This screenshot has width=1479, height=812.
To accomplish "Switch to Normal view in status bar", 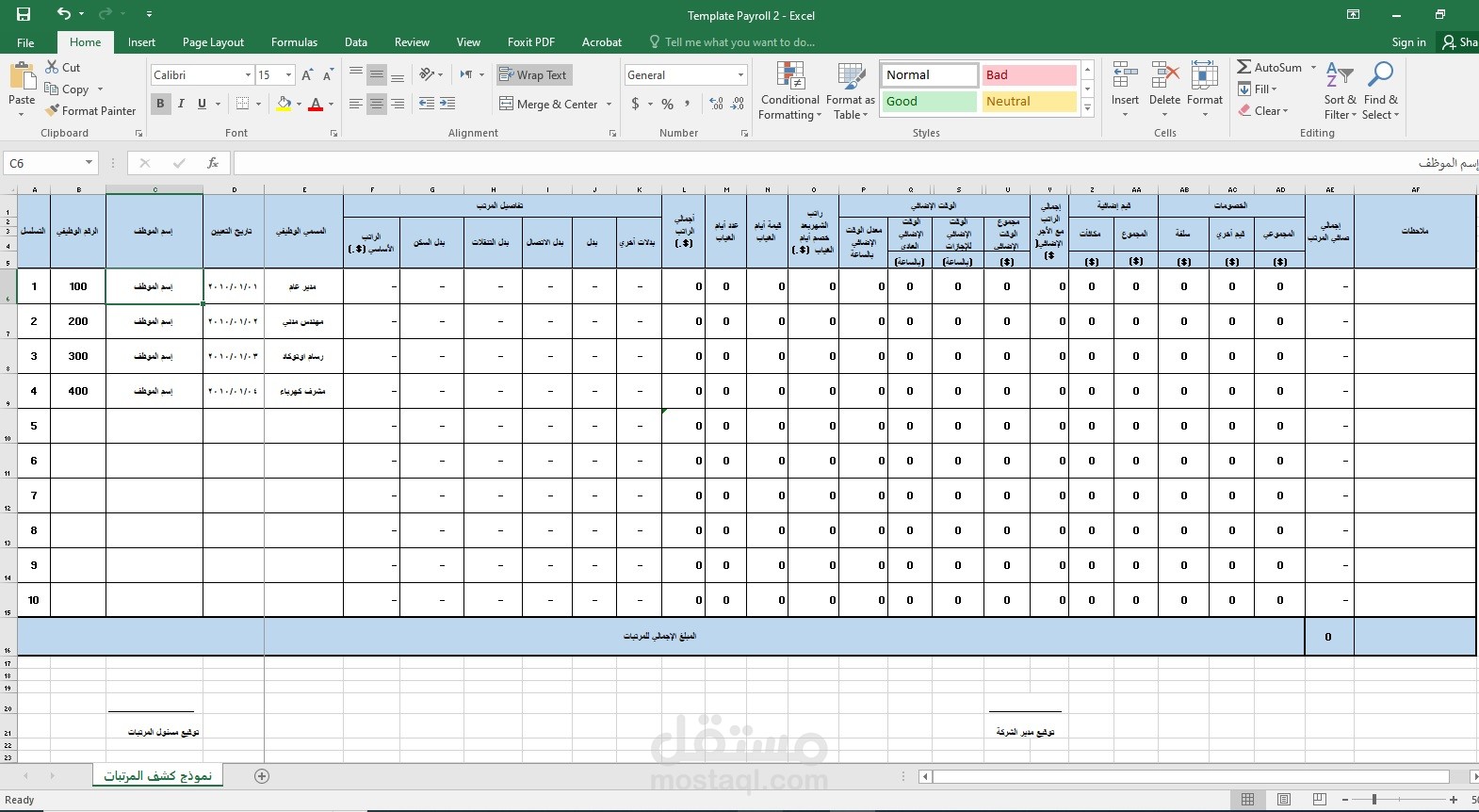I will (1247, 800).
